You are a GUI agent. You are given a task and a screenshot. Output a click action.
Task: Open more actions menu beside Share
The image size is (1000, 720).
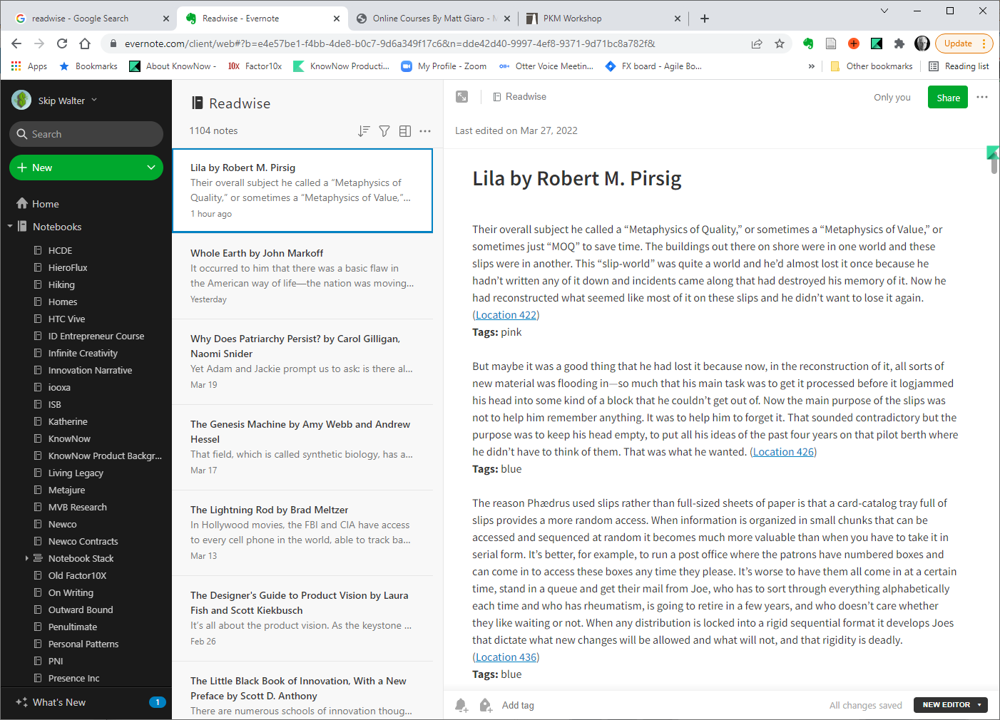[x=982, y=97]
